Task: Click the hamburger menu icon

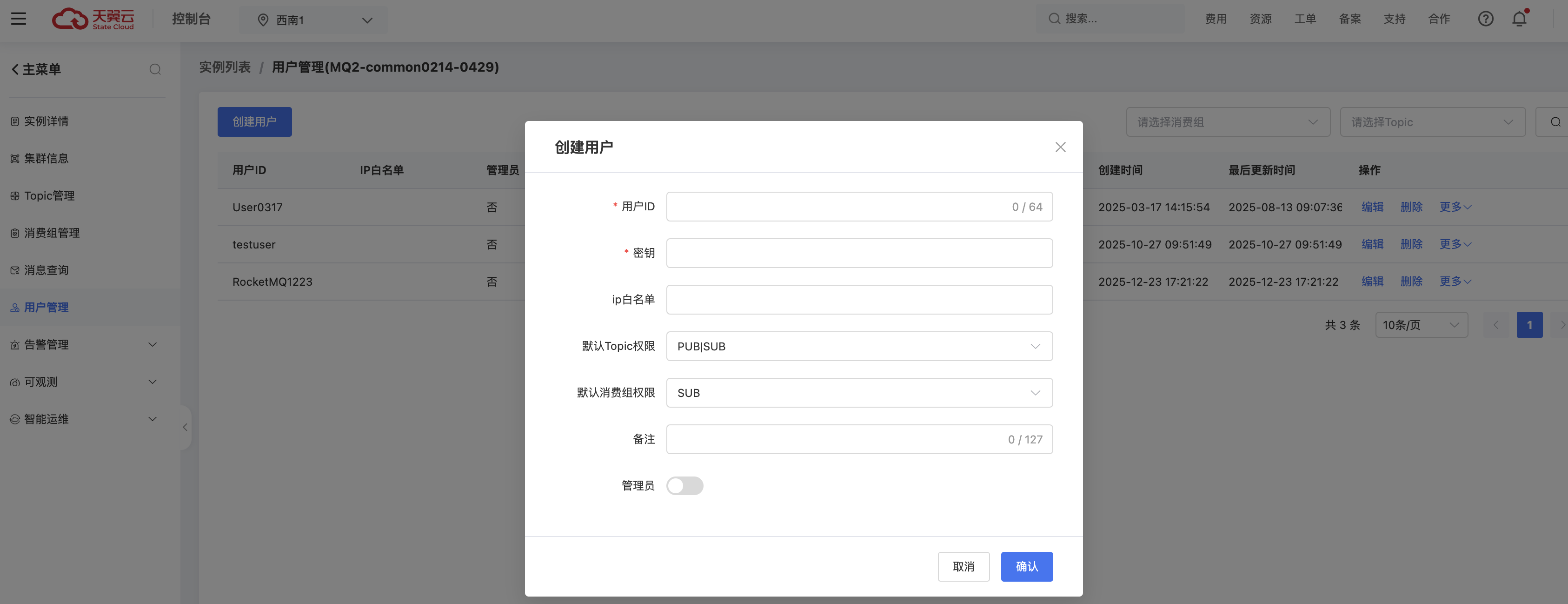Action: coord(18,19)
